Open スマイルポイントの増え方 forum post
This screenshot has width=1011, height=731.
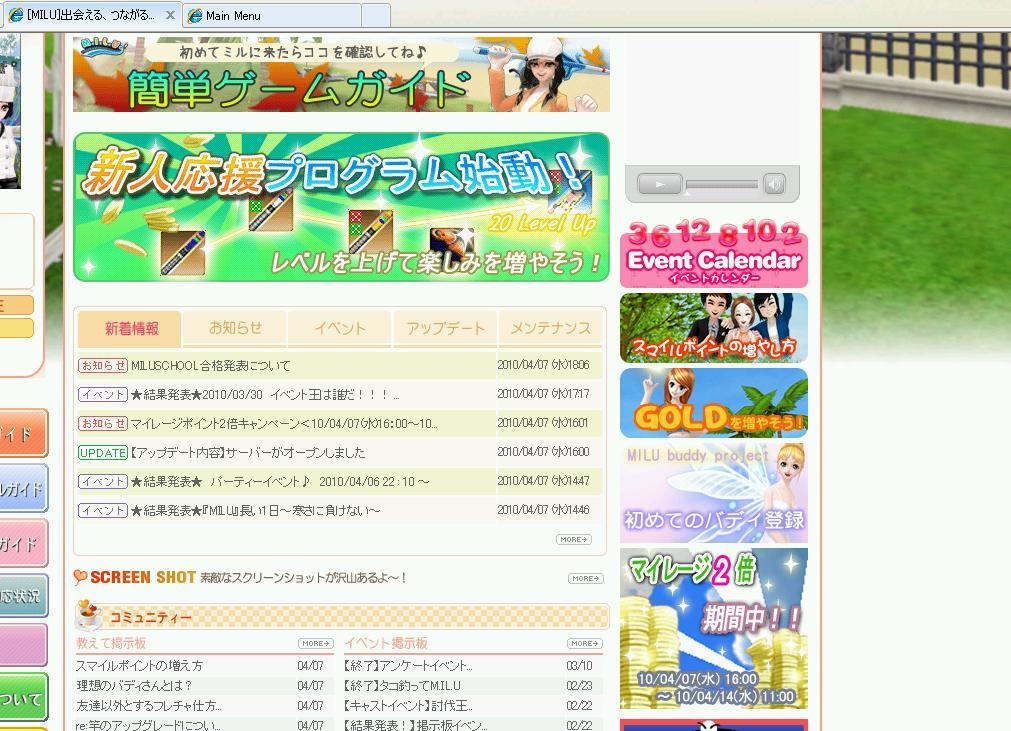coord(140,666)
